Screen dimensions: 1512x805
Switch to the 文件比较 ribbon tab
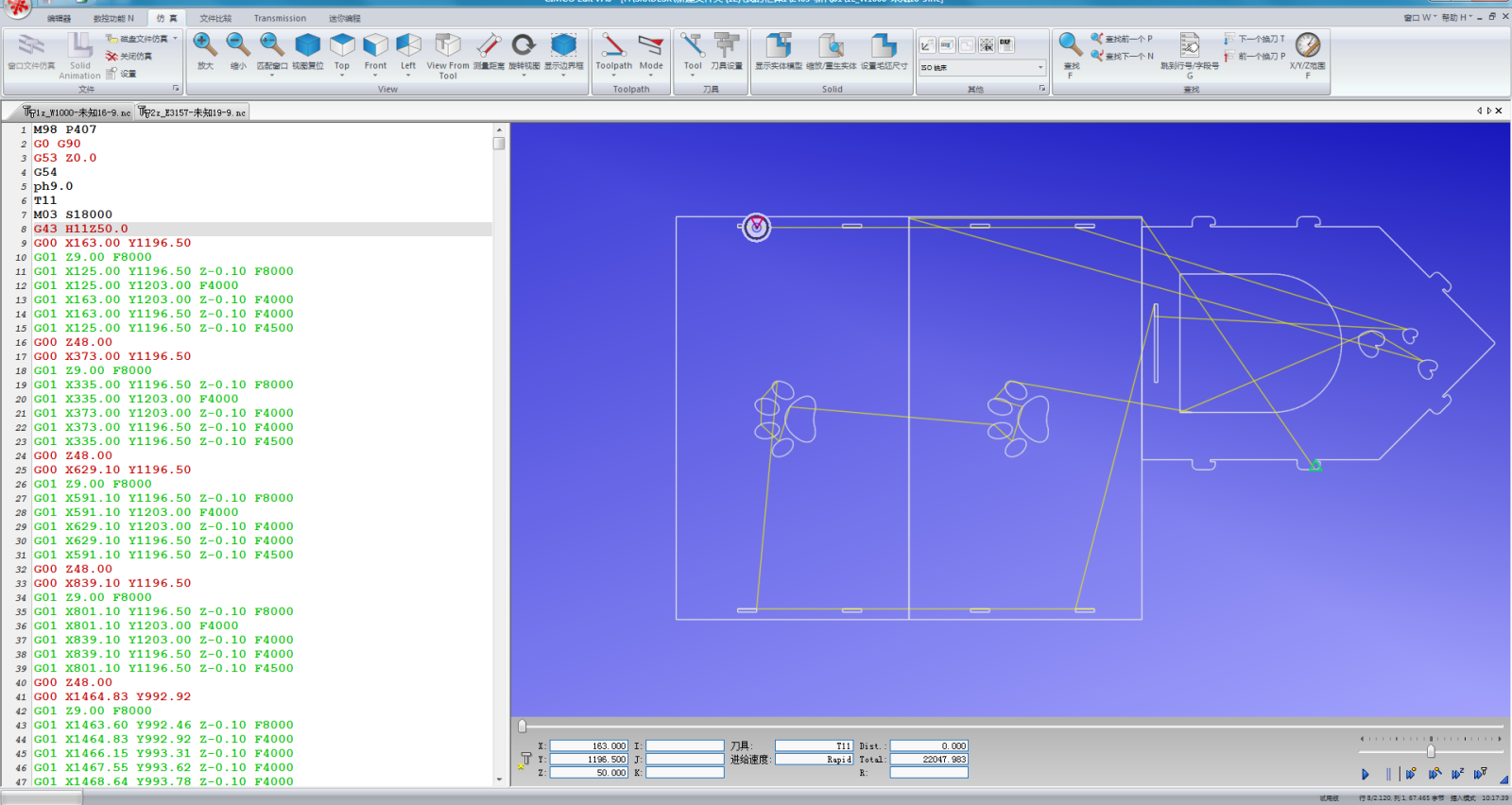[x=215, y=18]
